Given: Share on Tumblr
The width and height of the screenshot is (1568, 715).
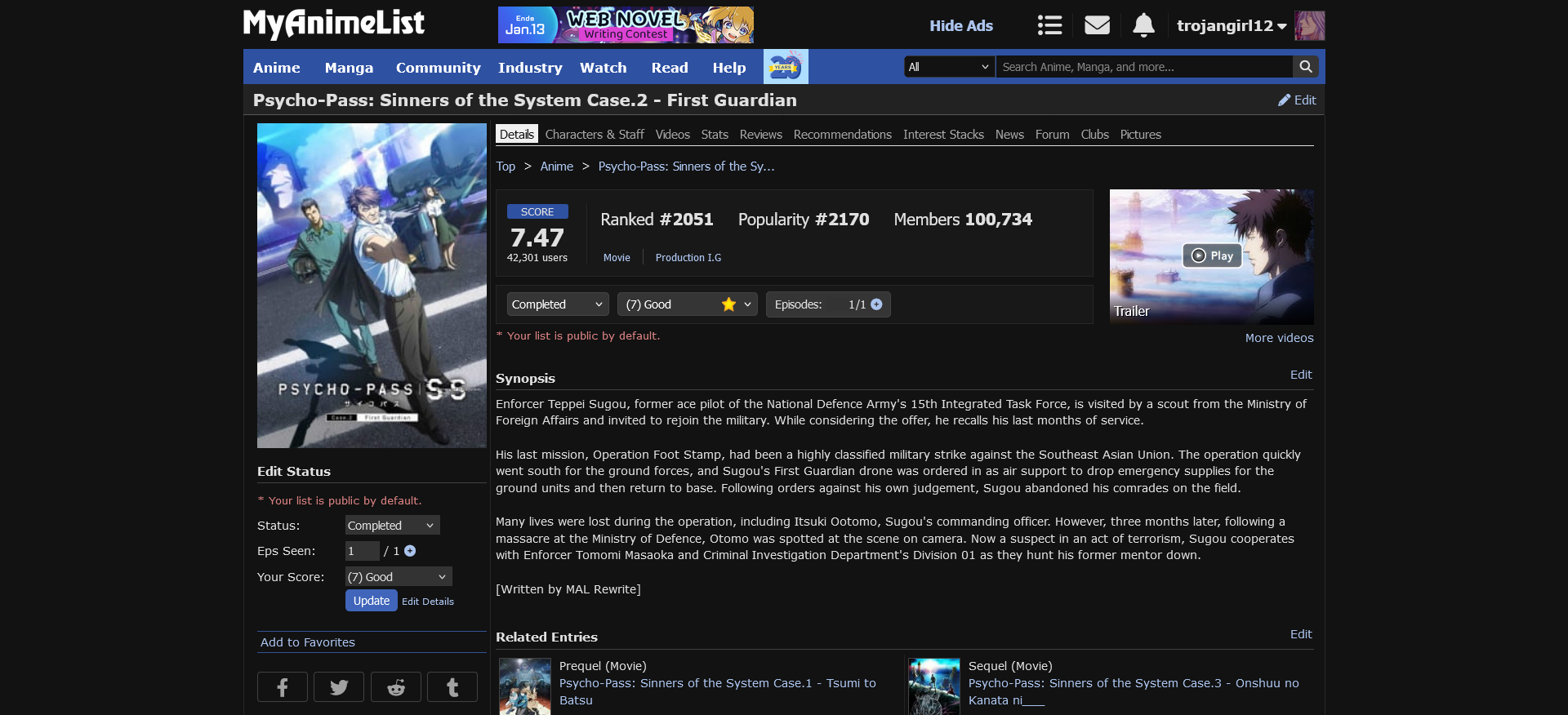Looking at the screenshot, I should 452,687.
